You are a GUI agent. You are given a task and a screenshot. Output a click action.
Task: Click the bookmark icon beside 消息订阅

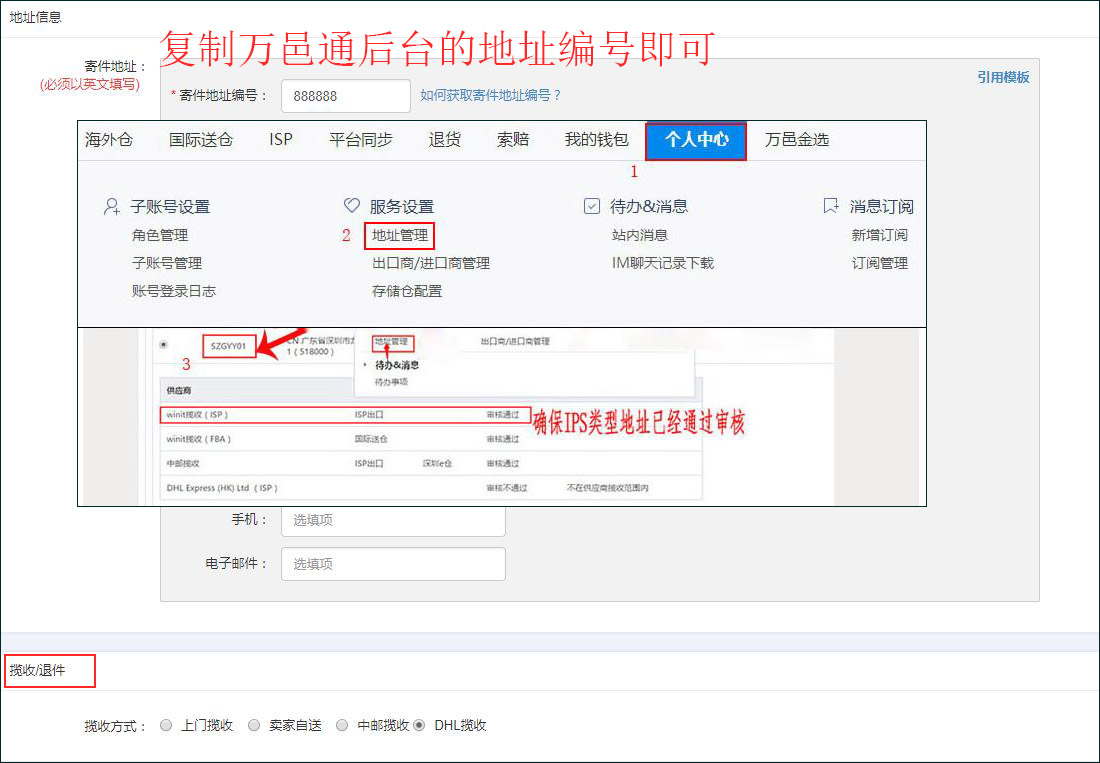point(831,206)
